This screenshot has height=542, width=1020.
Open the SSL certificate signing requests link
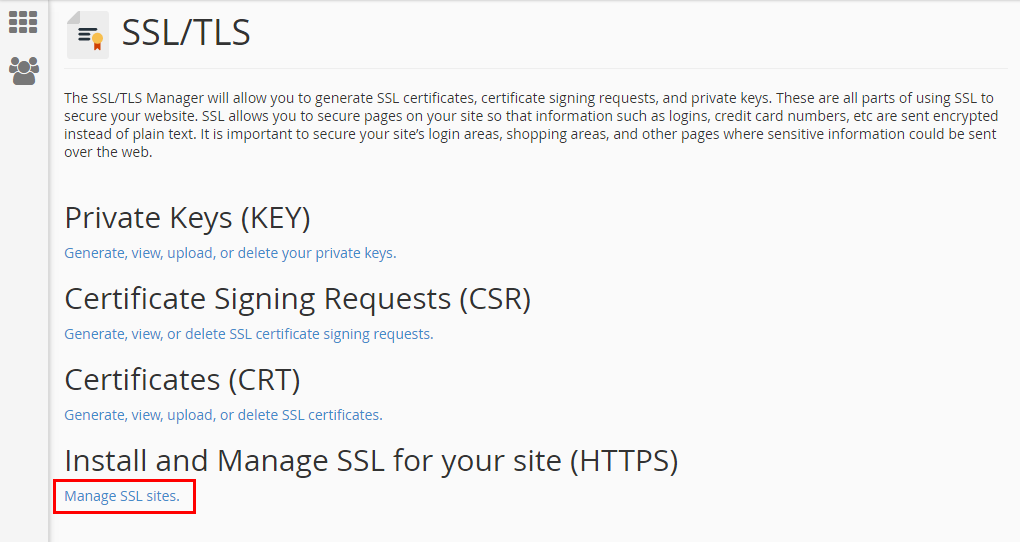[x=248, y=334]
